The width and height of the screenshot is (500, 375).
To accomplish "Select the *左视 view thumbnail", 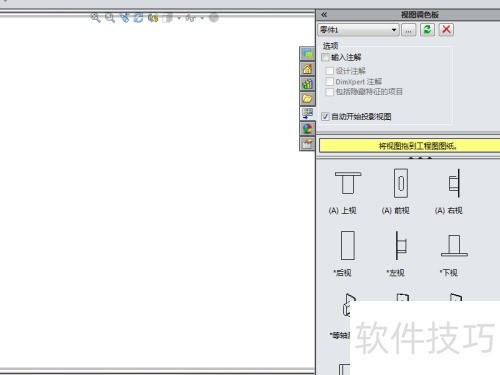I will pos(401,245).
